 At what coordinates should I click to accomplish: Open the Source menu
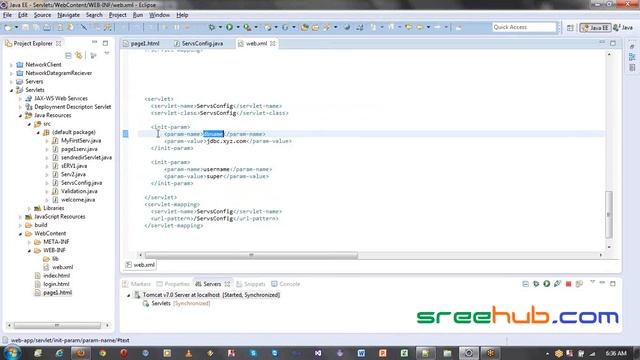(x=42, y=15)
